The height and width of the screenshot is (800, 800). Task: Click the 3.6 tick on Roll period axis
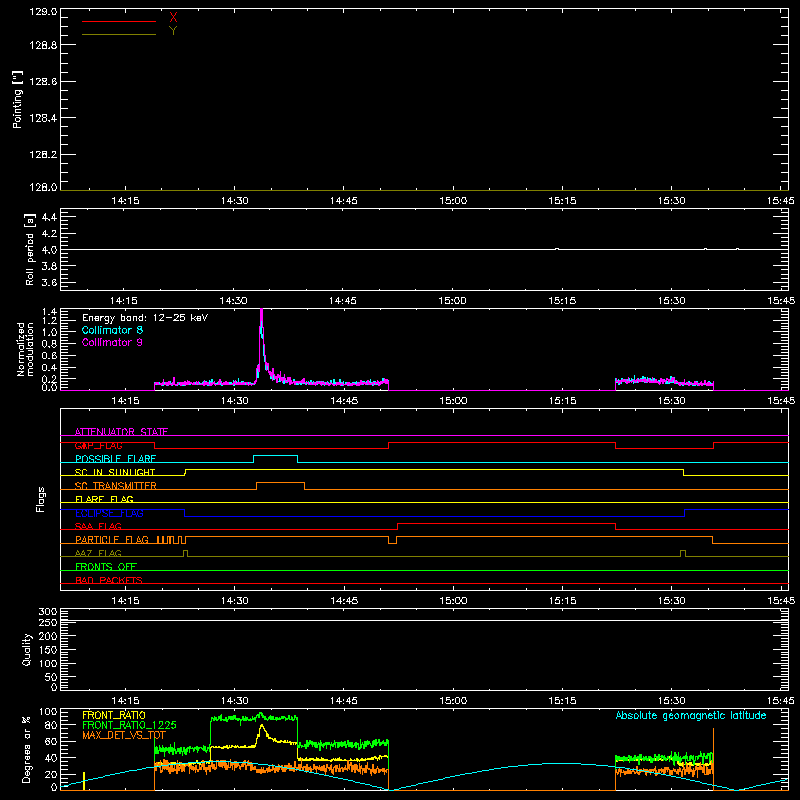point(49,282)
